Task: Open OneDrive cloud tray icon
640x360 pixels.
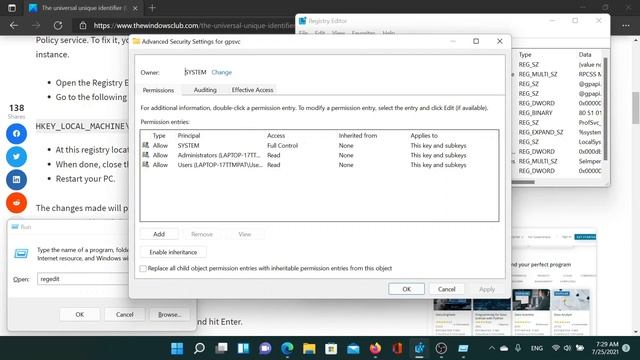Action: point(504,348)
